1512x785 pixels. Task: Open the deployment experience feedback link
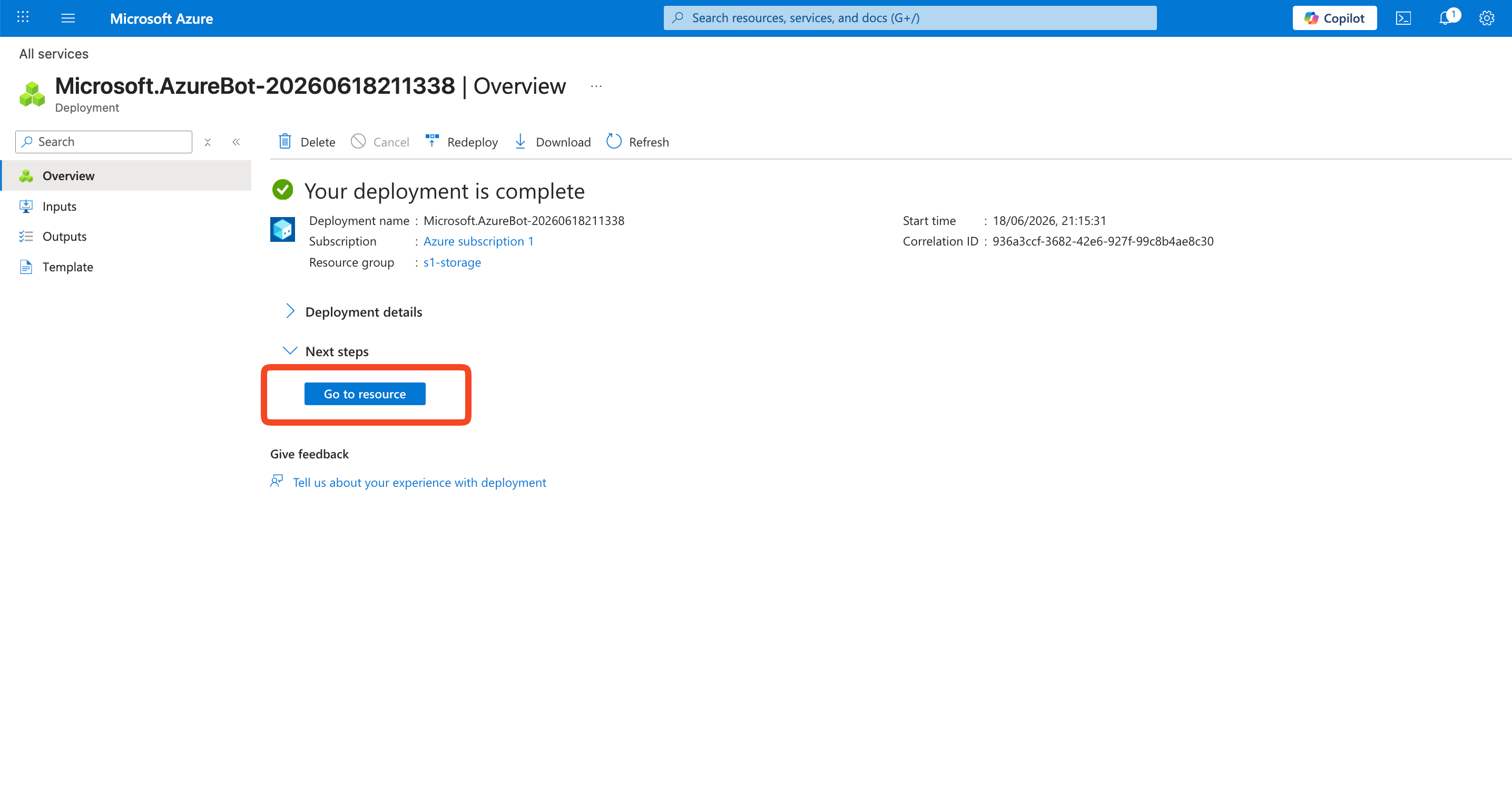click(419, 482)
